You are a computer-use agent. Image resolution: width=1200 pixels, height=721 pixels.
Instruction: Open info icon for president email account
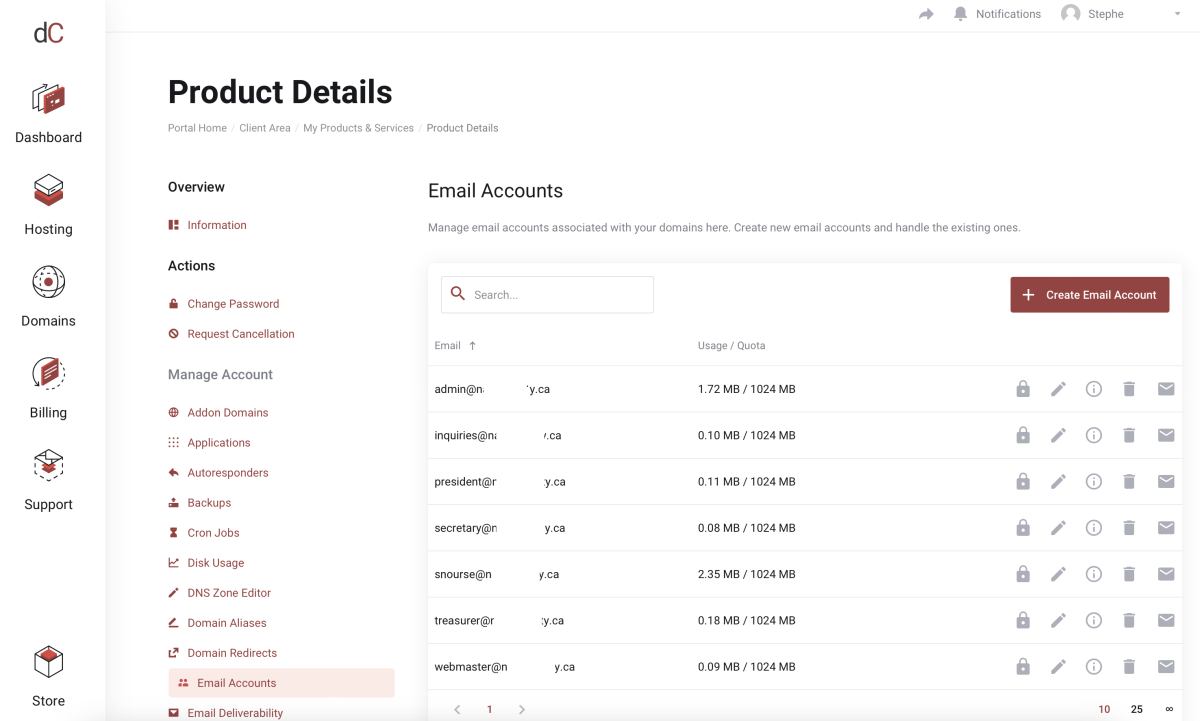(1094, 481)
